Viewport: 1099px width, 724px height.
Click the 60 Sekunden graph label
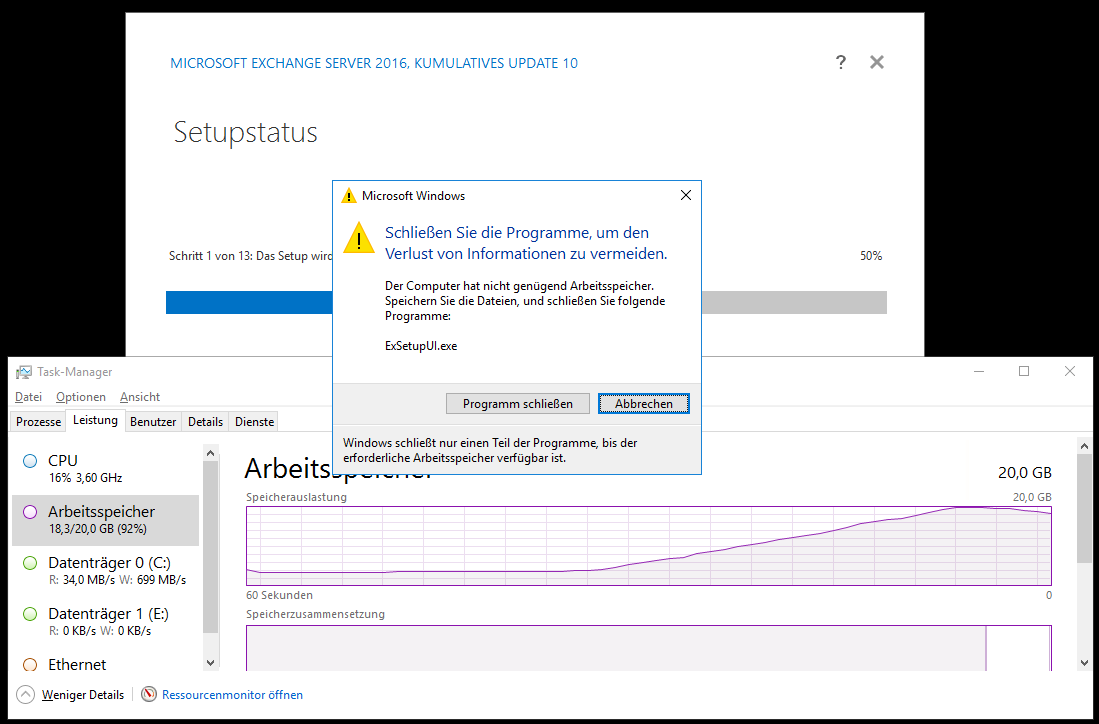(x=279, y=595)
